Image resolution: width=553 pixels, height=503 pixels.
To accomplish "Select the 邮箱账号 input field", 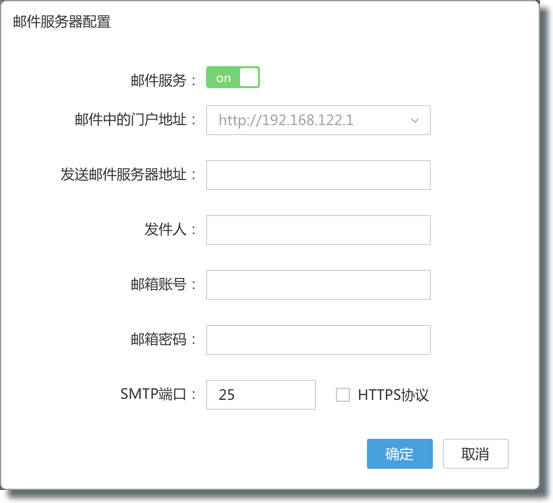I will click(x=318, y=285).
